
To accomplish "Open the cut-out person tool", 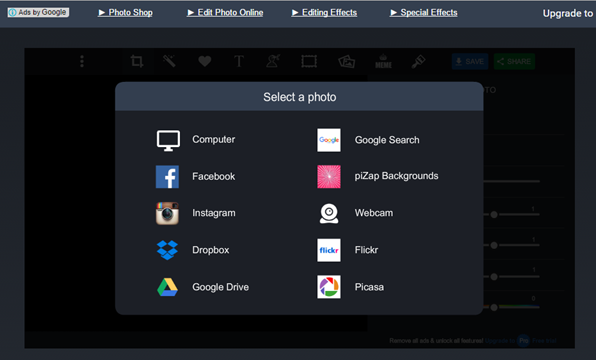I will tap(273, 61).
